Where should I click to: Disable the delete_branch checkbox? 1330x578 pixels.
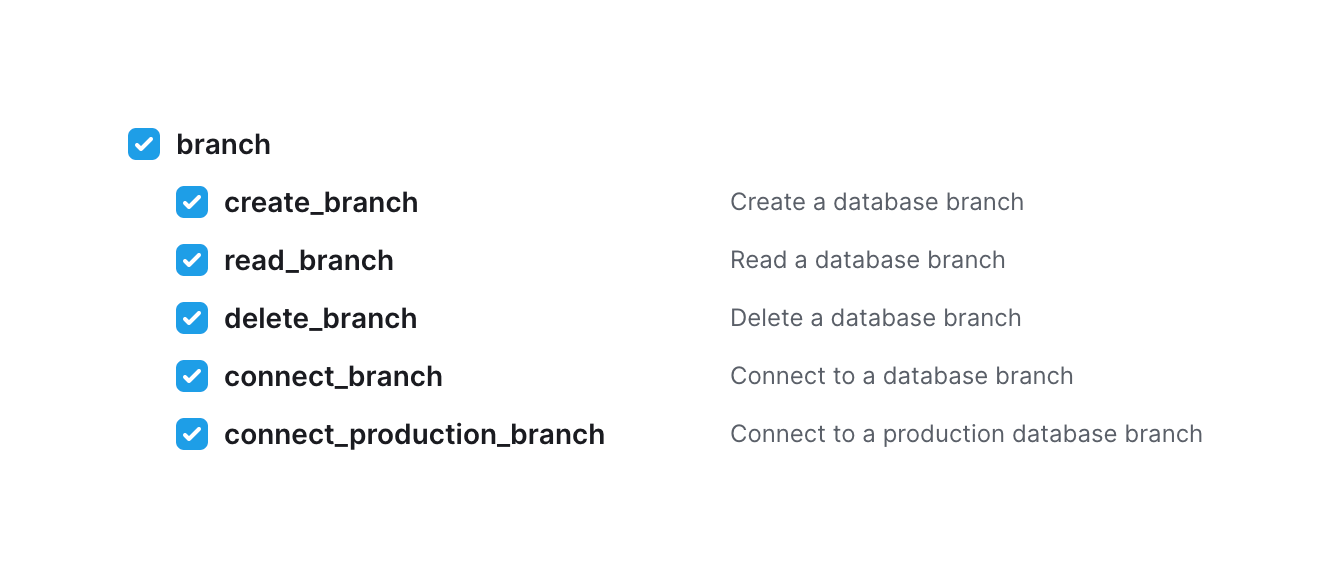click(192, 318)
